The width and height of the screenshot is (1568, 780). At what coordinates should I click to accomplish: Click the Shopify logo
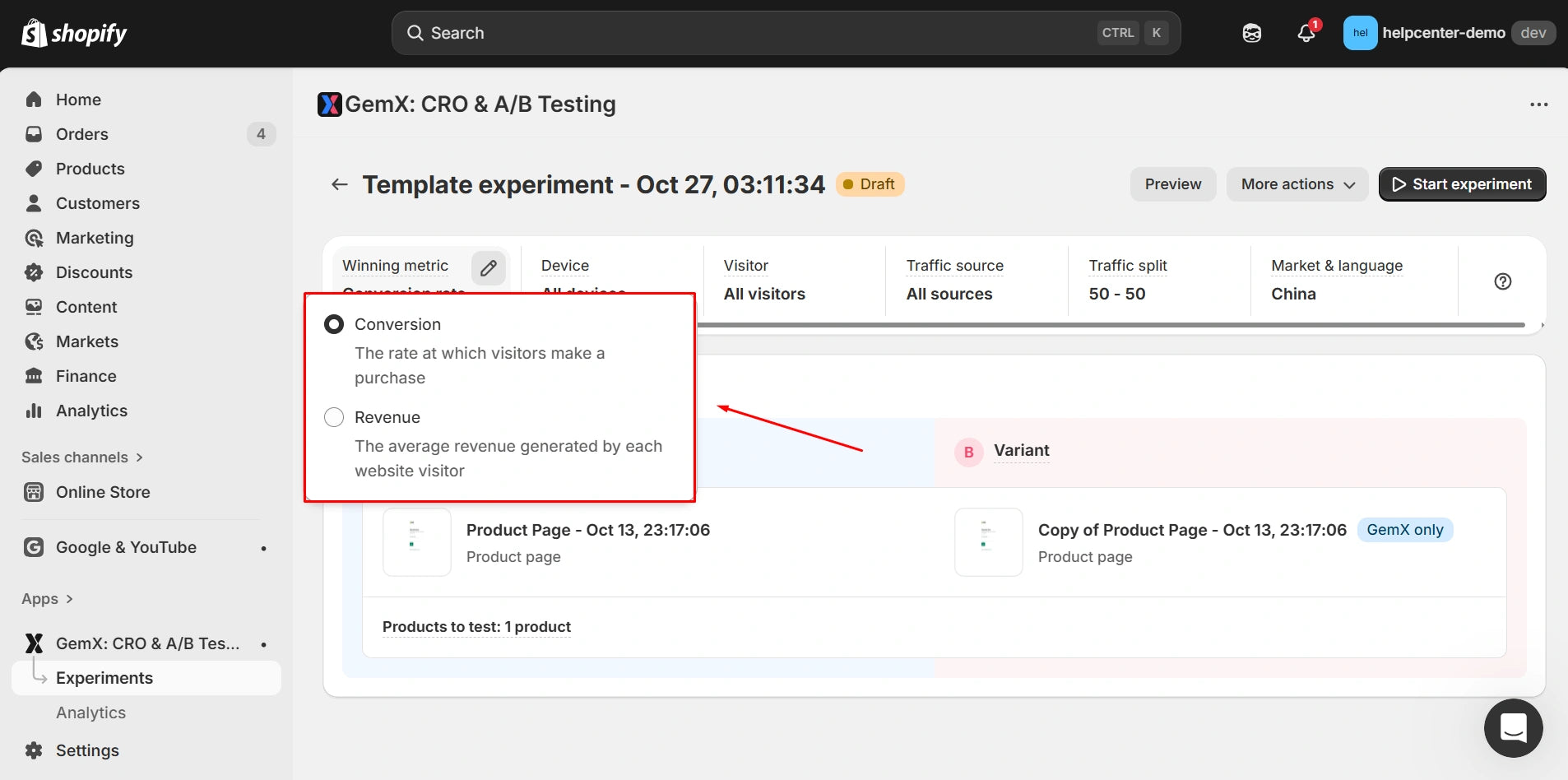(x=74, y=33)
